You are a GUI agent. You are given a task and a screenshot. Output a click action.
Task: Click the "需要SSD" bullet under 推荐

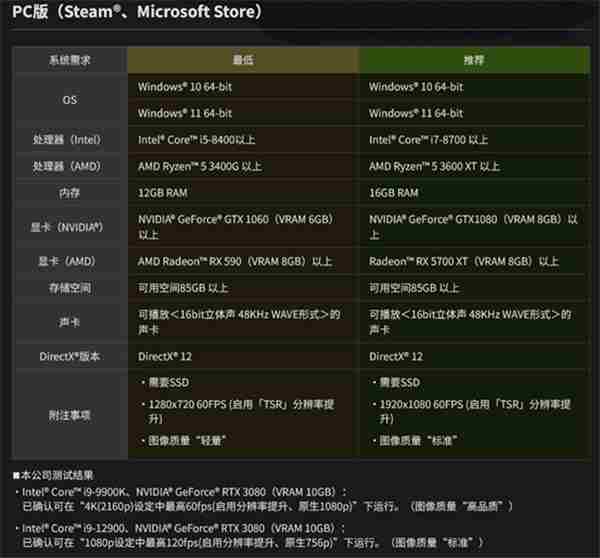click(396, 382)
